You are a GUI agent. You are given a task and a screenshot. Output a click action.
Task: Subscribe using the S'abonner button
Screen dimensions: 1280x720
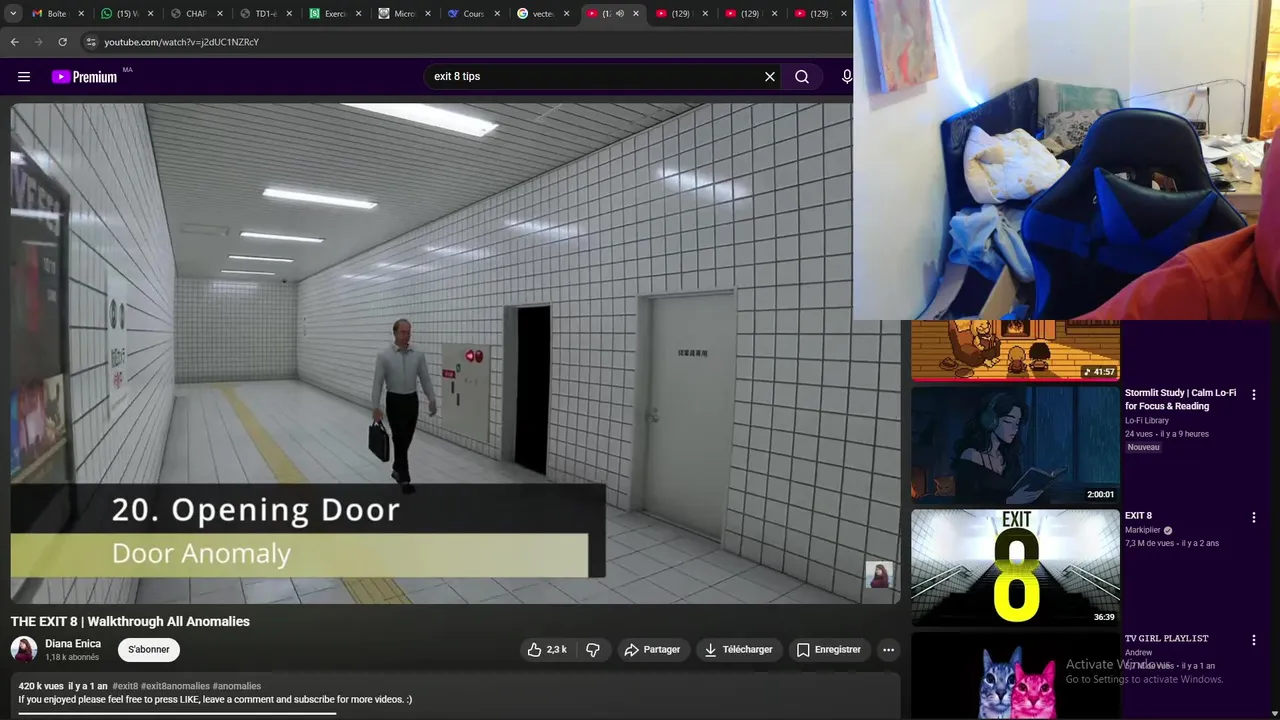coord(149,650)
